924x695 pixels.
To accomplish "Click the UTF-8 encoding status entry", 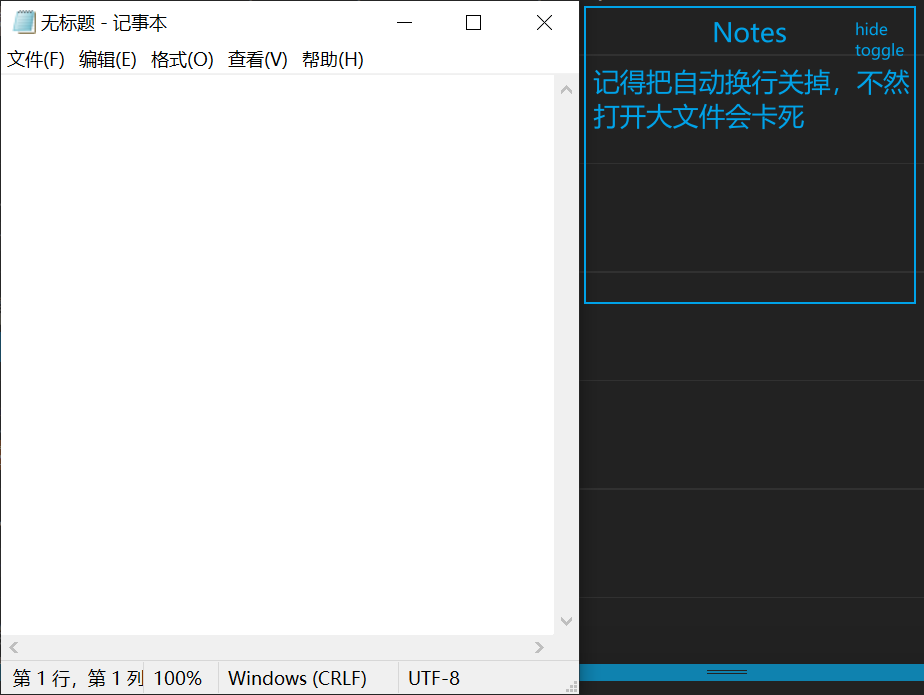I will (434, 678).
